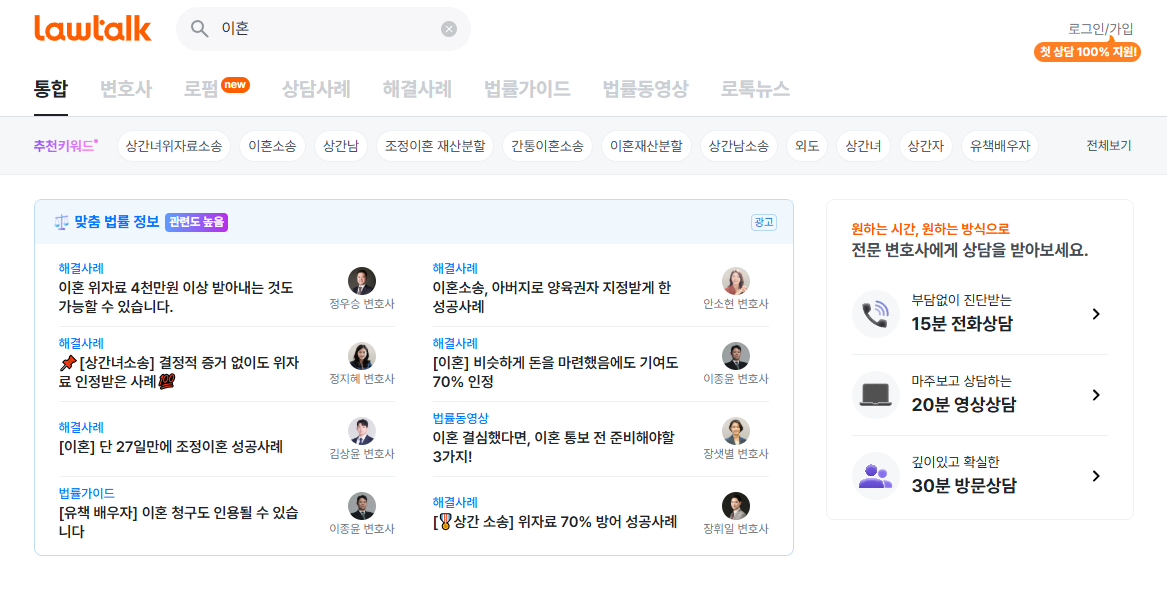Click the phone icon beside 15분 전화상담
Viewport: 1167px width, 596px height.
click(x=876, y=314)
